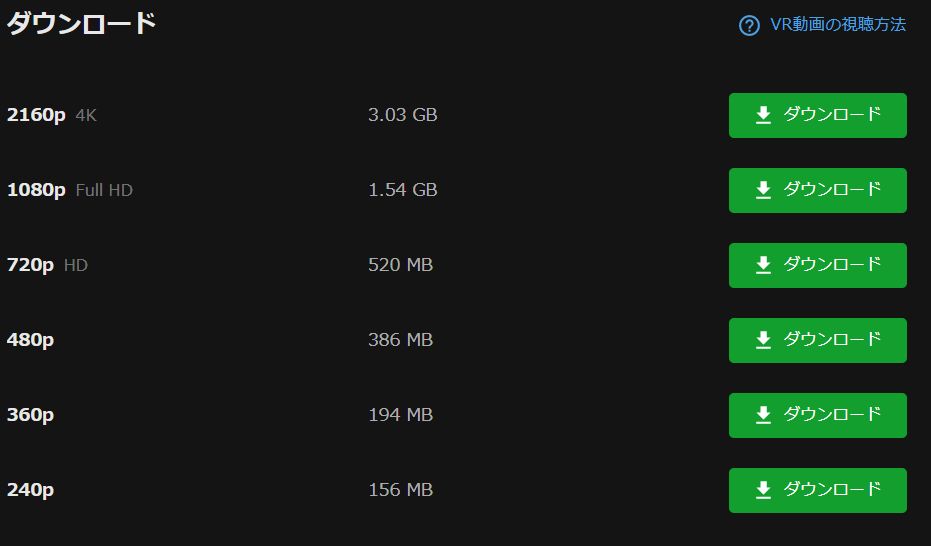This screenshot has height=546, width=931.
Task: Click the download arrow icon for 720p HD
Action: (763, 265)
